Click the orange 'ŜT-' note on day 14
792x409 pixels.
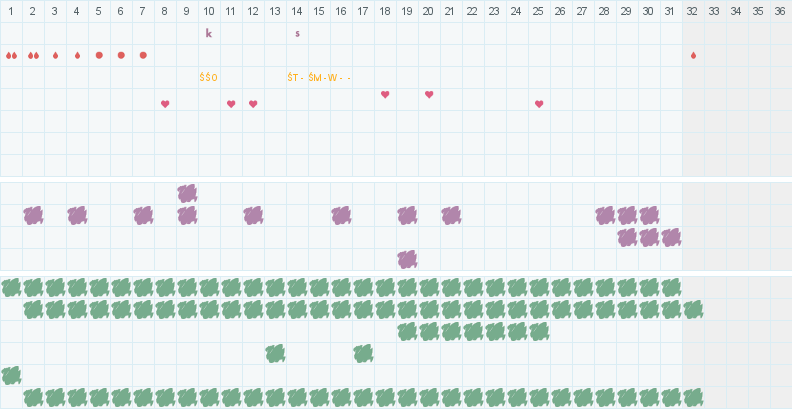point(296,77)
